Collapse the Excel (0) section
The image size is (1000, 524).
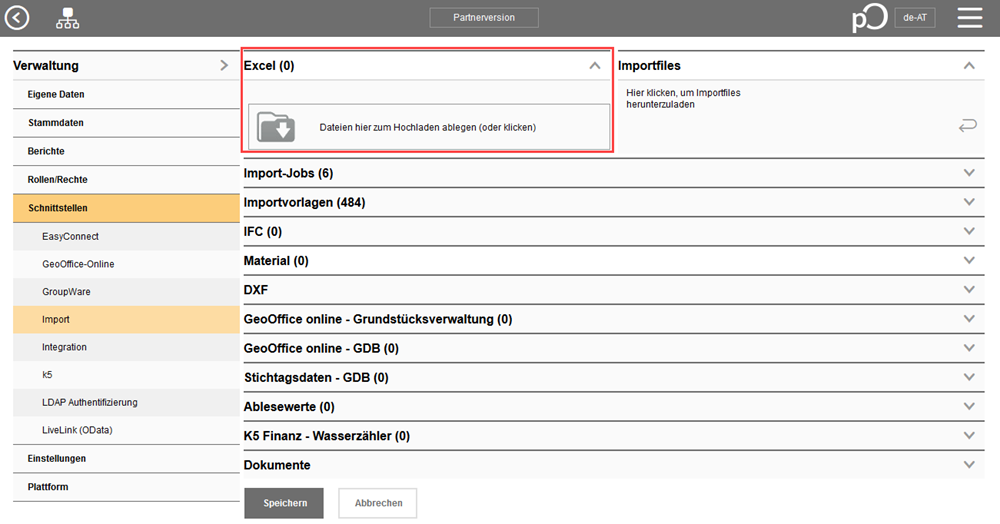[x=595, y=66]
